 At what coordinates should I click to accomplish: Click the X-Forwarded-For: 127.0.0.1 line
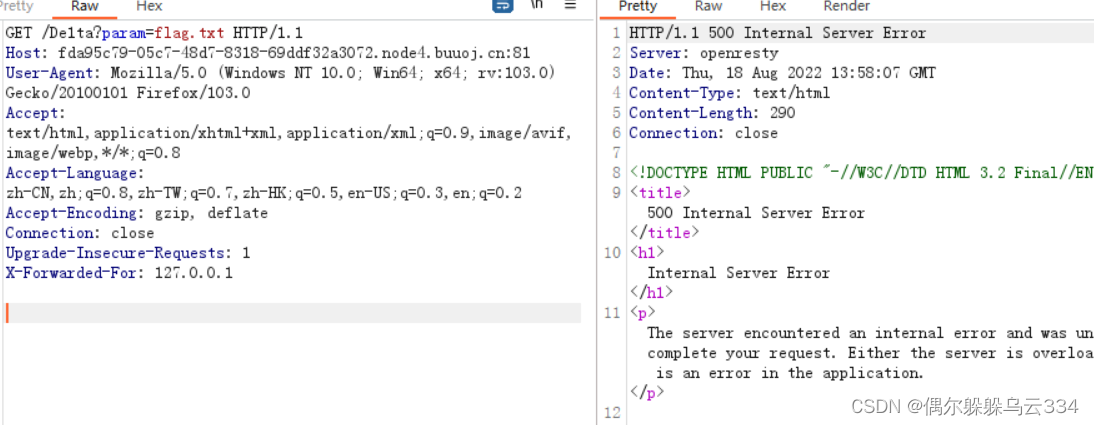(119, 273)
